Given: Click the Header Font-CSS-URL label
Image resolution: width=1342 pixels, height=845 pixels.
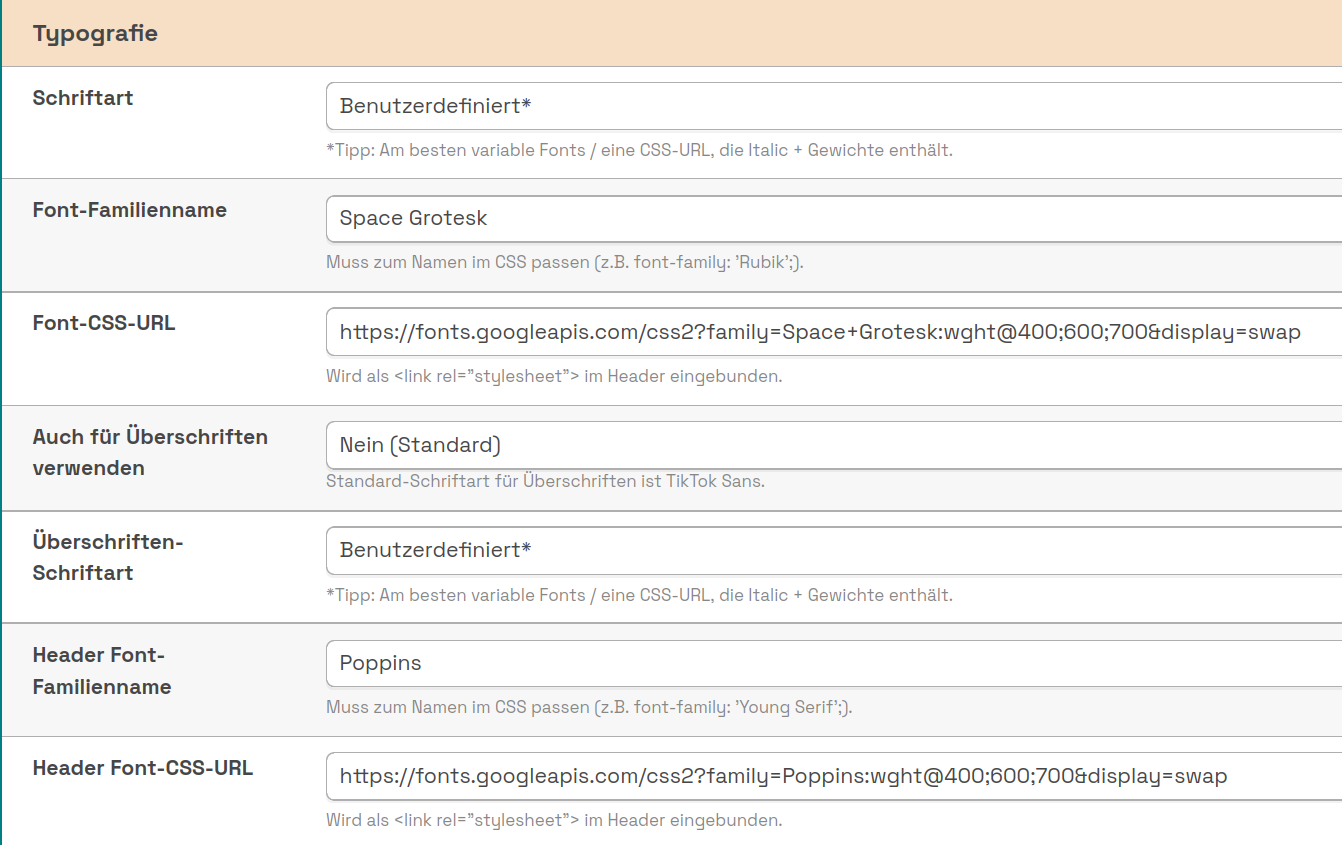Looking at the screenshot, I should tap(143, 768).
